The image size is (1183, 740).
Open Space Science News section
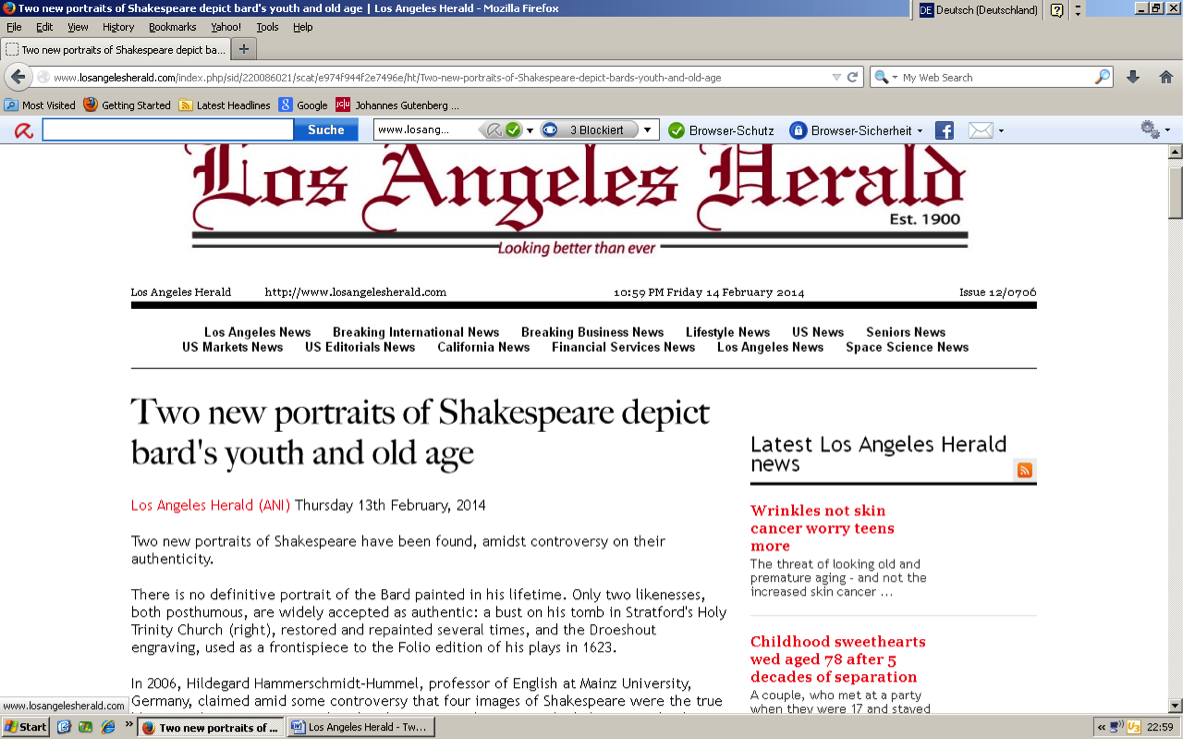(x=907, y=347)
